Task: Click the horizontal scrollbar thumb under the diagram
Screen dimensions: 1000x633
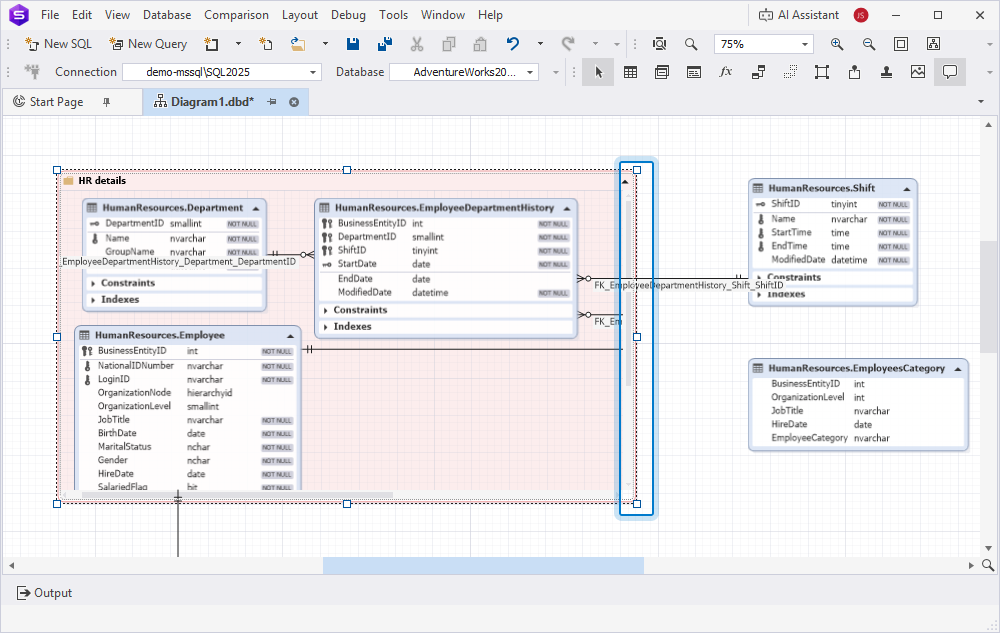Action: (x=483, y=565)
